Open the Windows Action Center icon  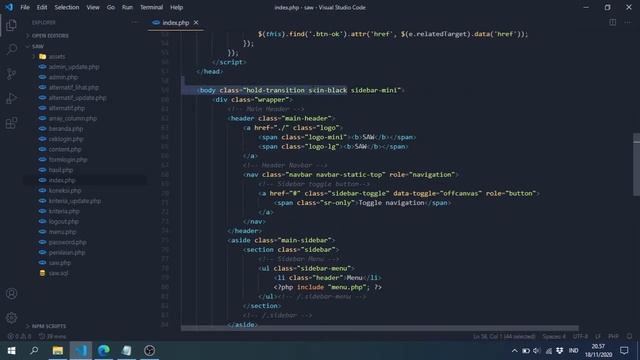(x=624, y=351)
